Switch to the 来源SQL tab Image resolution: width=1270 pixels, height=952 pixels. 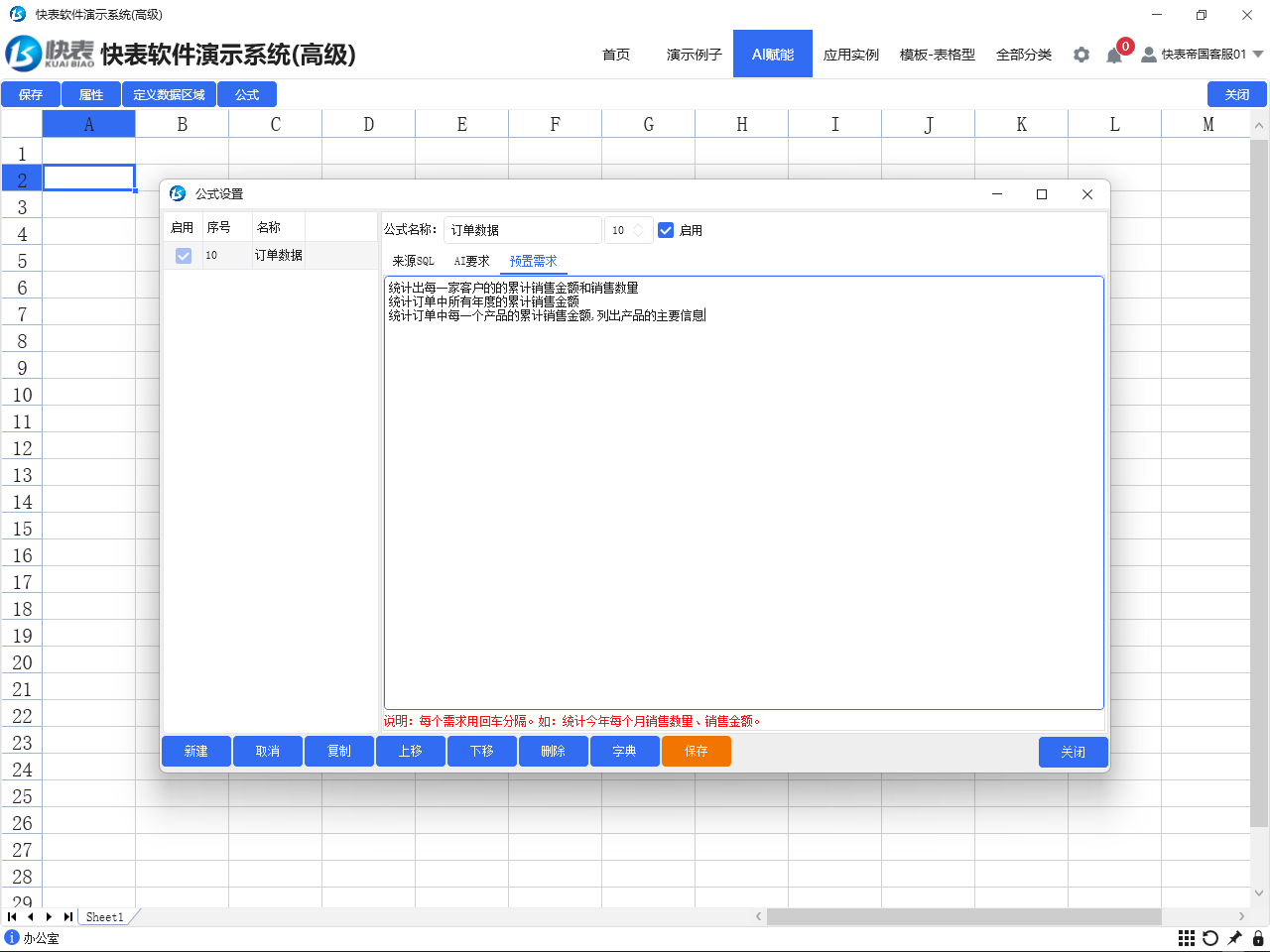click(413, 261)
